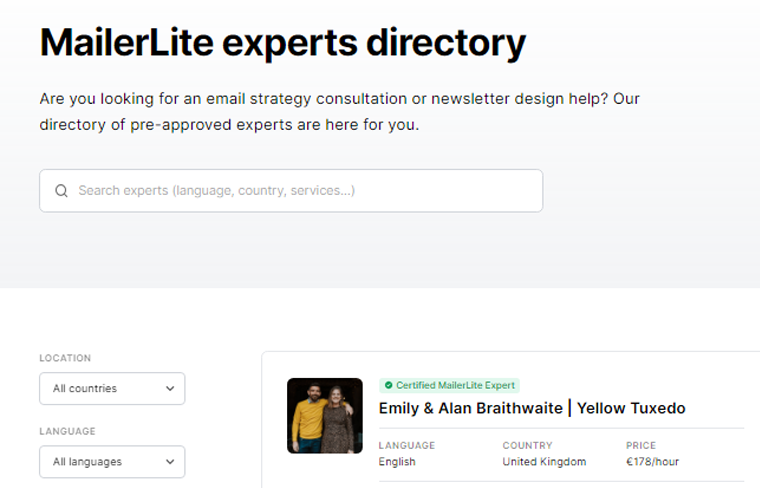Click the English language value on card
Screen dimensions: 760x488
tap(397, 462)
